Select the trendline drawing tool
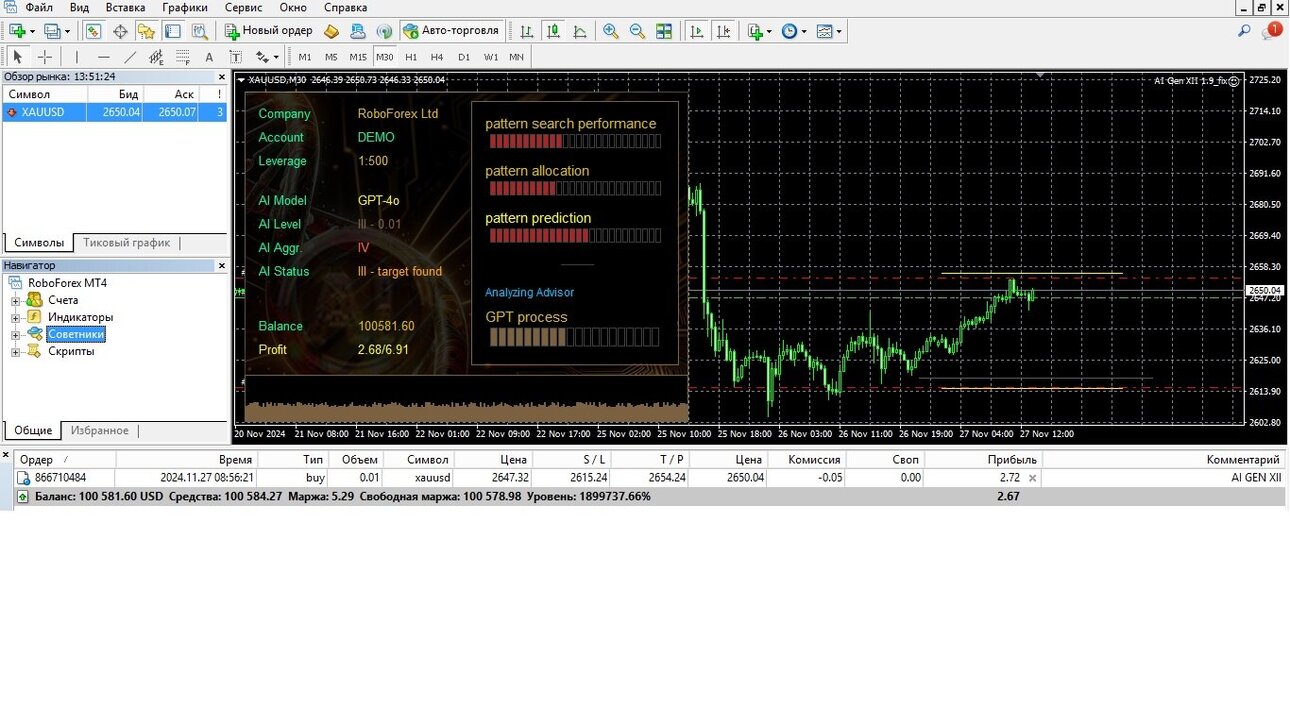 129,57
